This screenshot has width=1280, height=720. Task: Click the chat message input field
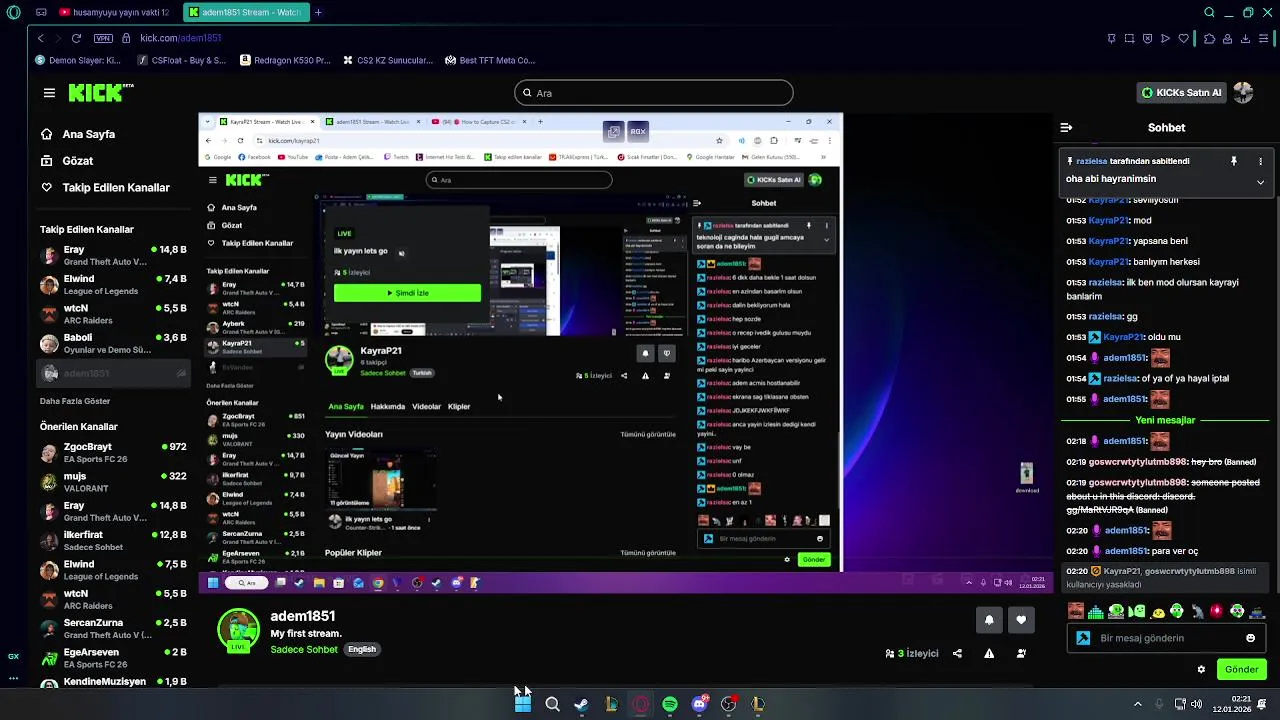(1165, 638)
